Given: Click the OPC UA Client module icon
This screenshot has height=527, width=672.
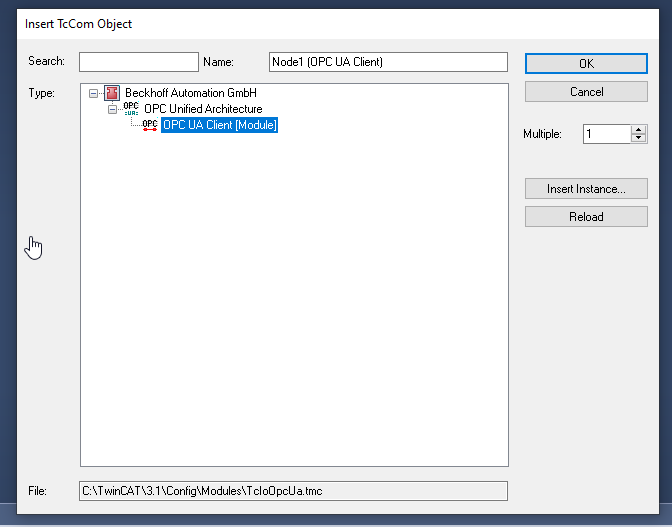Looking at the screenshot, I should click(x=150, y=125).
